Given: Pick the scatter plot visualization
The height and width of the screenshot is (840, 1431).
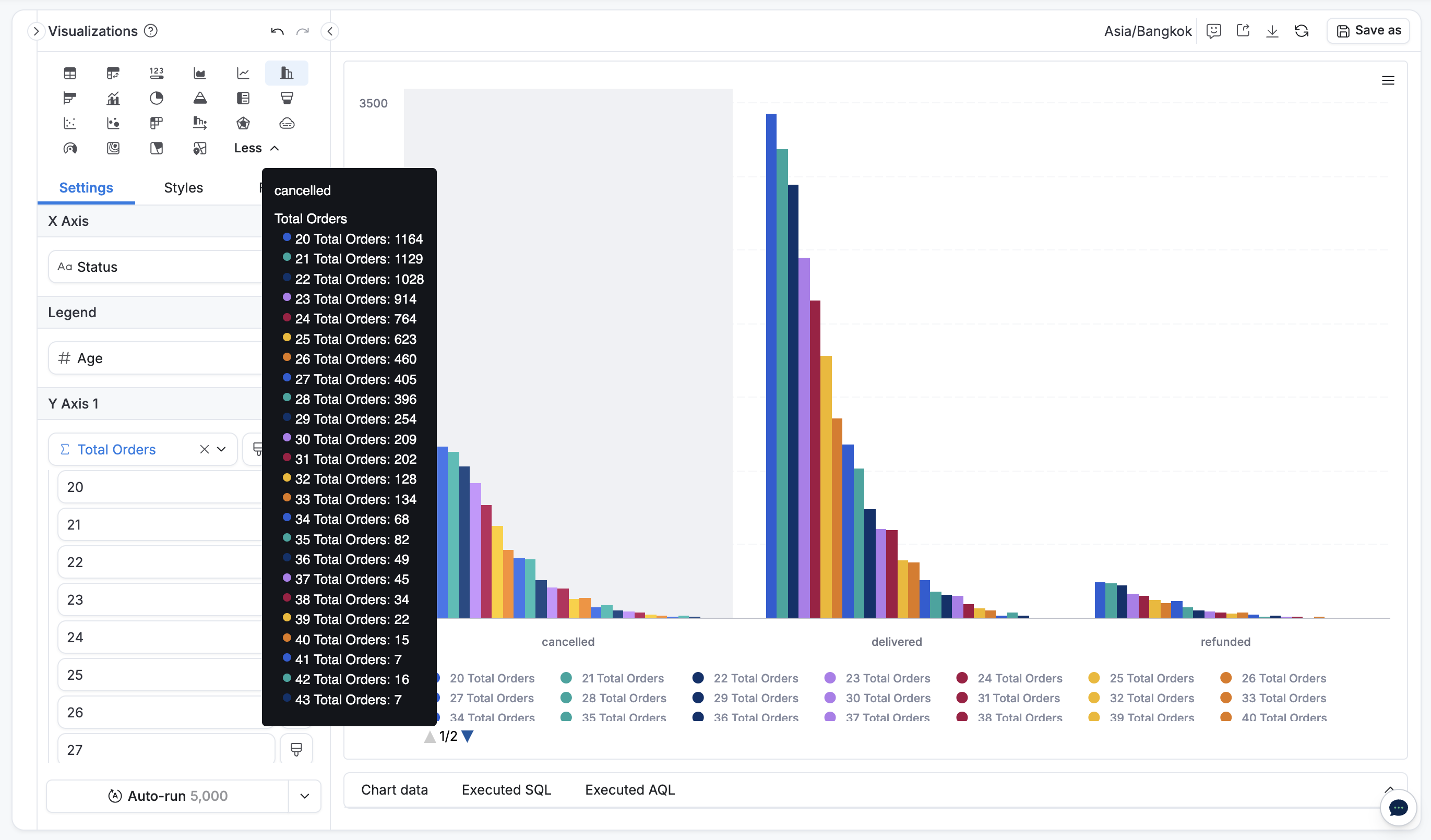Looking at the screenshot, I should point(70,123).
